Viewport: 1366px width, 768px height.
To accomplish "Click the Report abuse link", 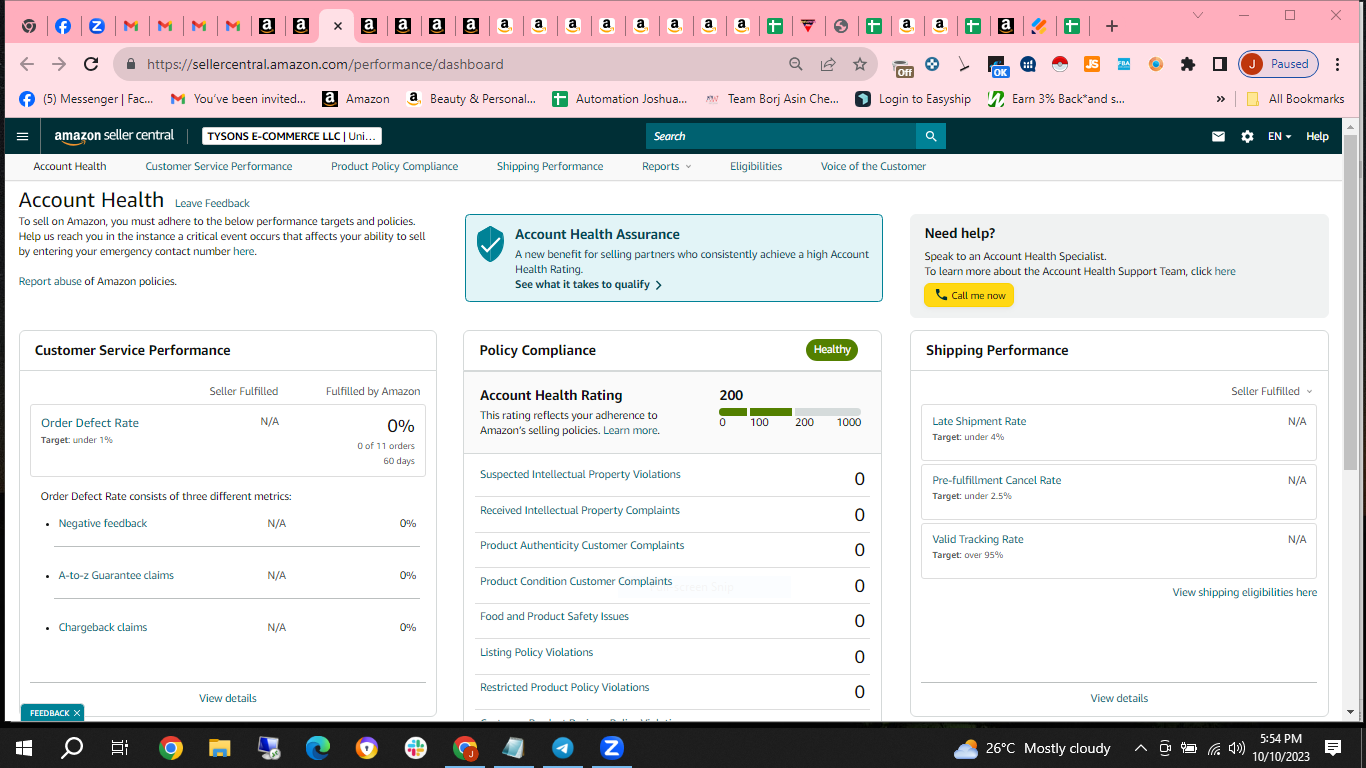I will coord(50,281).
